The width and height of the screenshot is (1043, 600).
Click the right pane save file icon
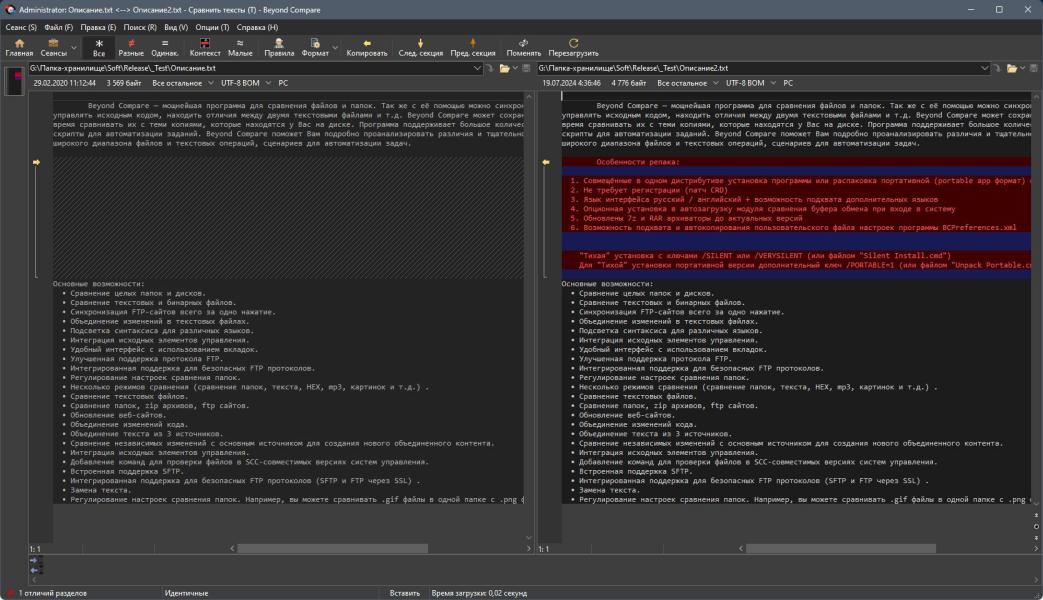(x=1034, y=68)
